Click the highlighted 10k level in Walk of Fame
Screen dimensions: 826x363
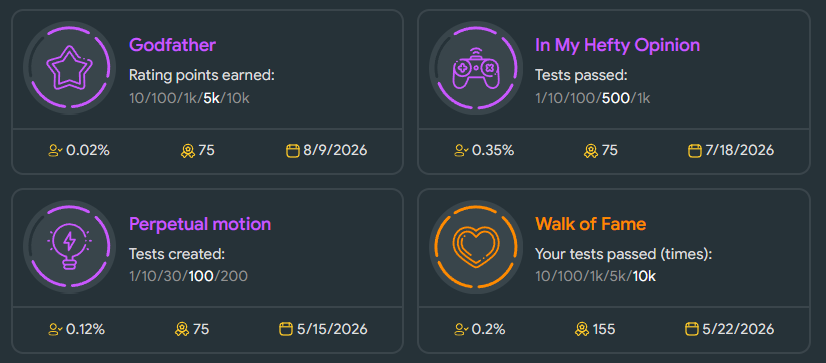(644, 277)
